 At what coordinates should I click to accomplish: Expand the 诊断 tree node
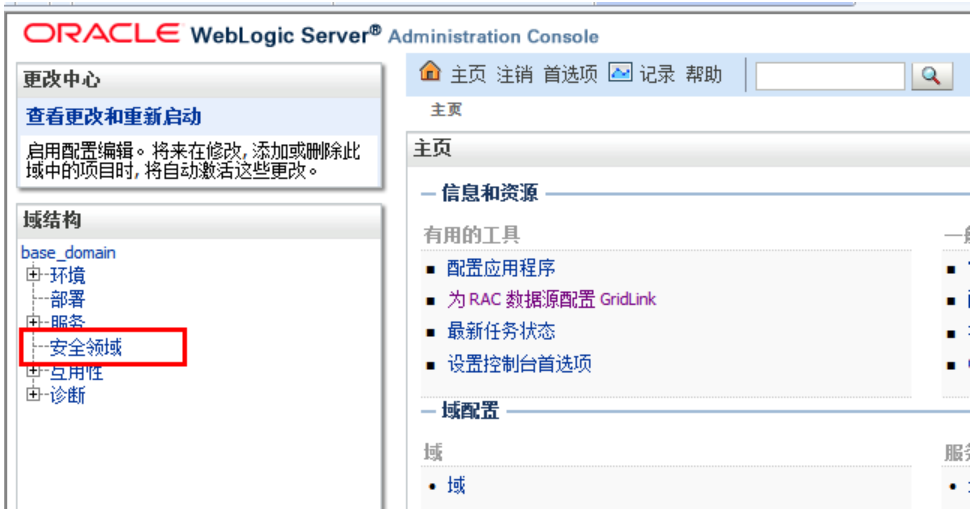coord(33,394)
